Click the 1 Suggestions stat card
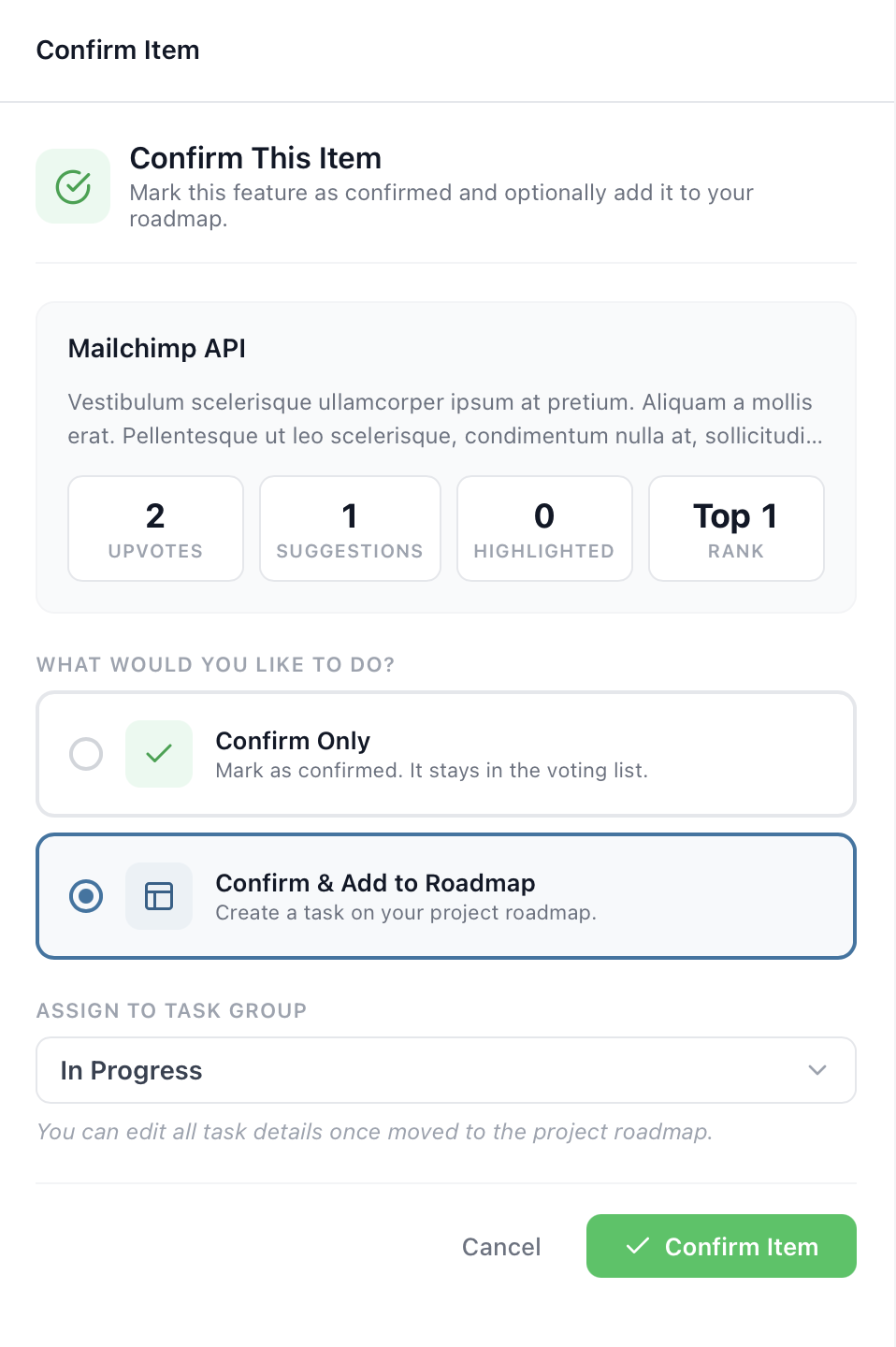Viewport: 896px width, 1347px height. 350,528
